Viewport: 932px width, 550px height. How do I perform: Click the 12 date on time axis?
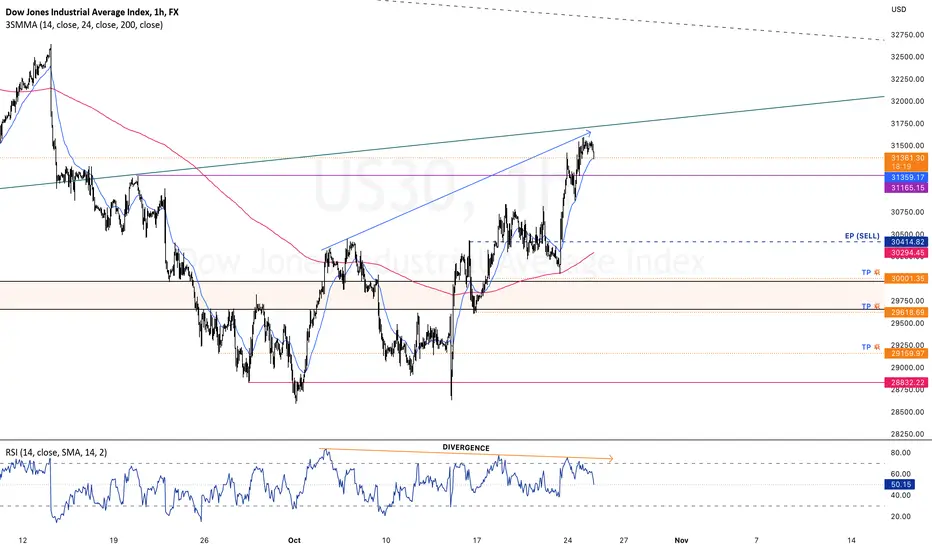point(23,540)
